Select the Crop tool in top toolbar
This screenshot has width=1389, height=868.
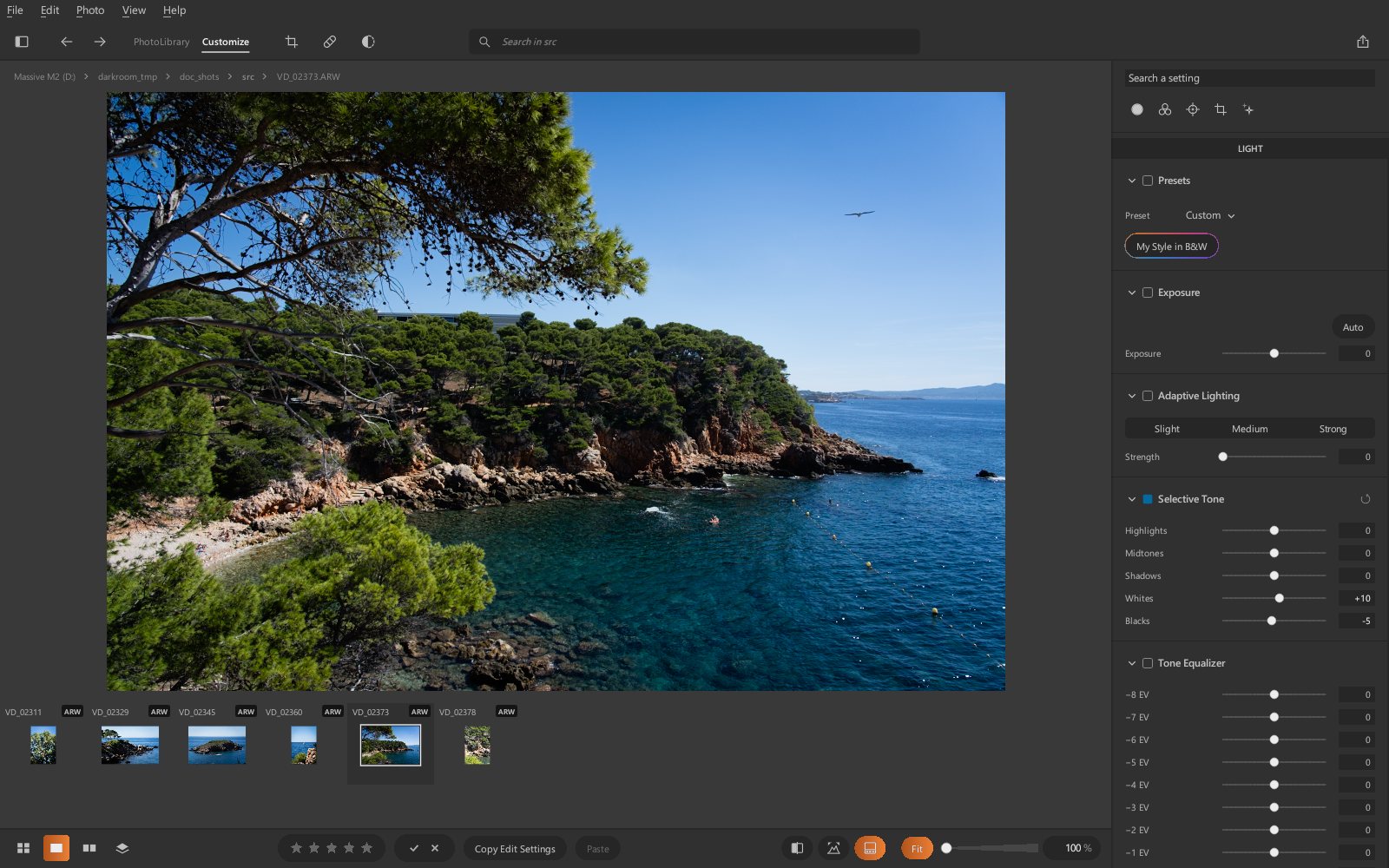(292, 42)
